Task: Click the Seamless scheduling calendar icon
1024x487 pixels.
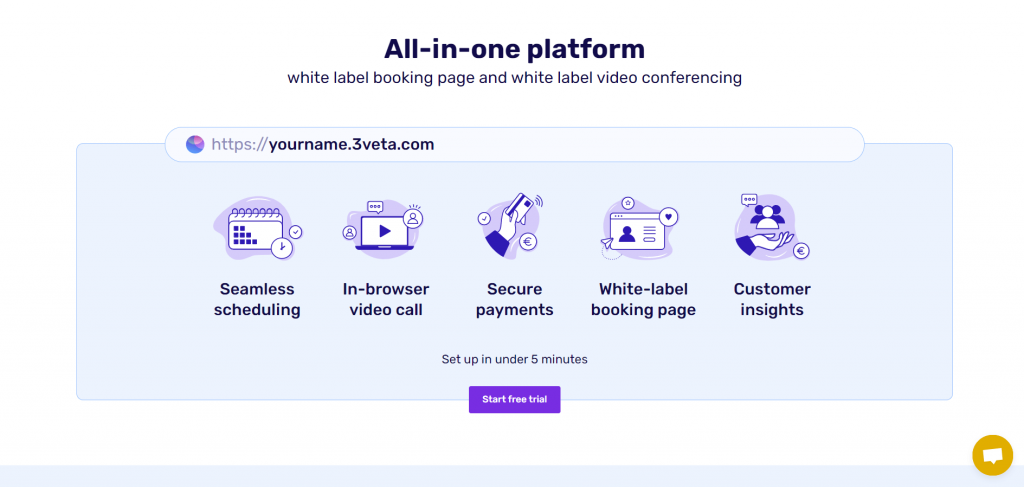Action: click(x=257, y=229)
